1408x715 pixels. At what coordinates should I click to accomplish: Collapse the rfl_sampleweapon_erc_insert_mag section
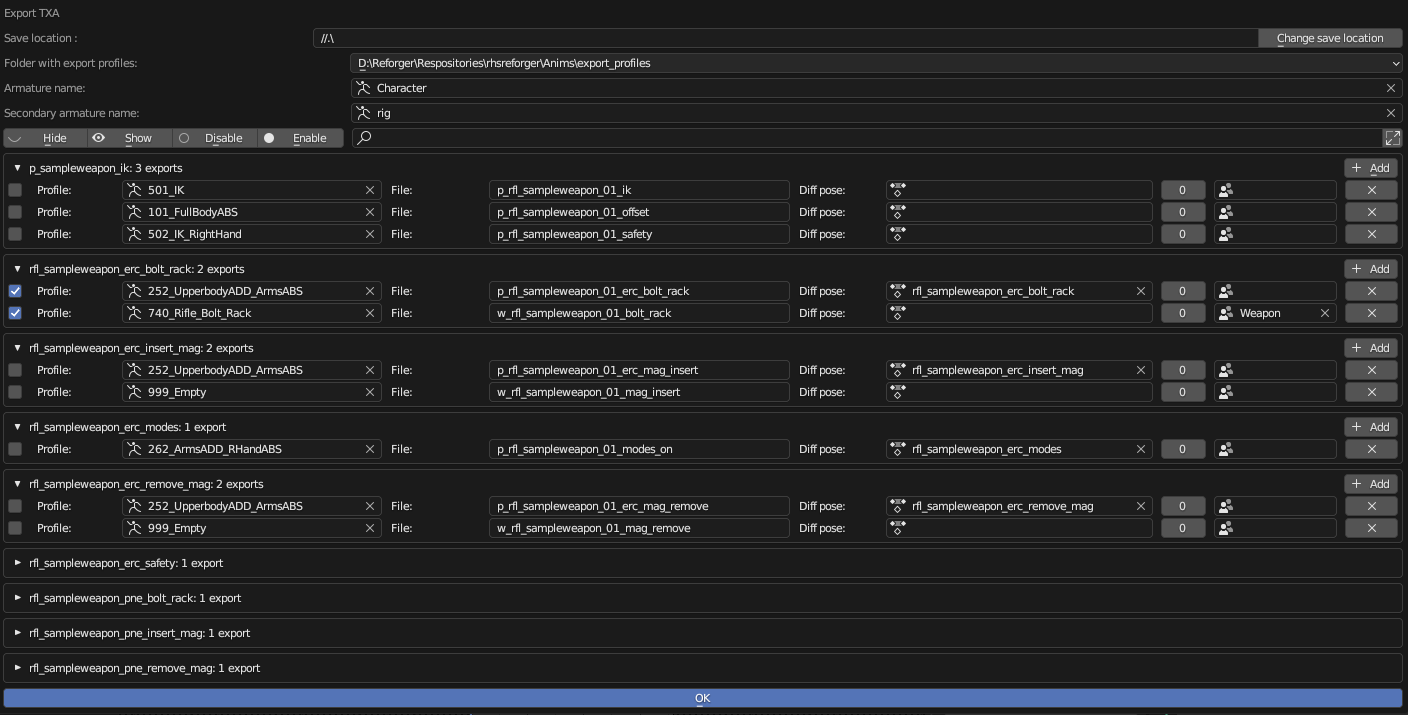tap(17, 348)
